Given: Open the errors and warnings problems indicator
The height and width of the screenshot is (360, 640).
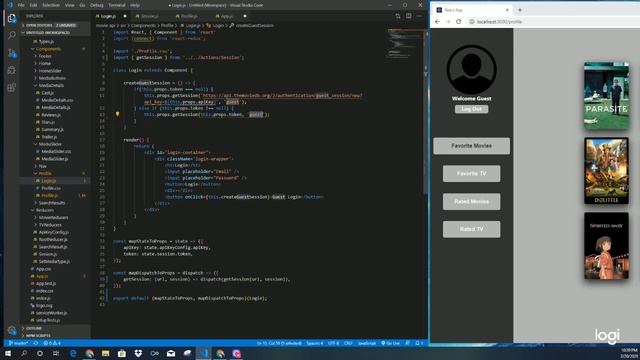Looking at the screenshot, I should coord(52,343).
